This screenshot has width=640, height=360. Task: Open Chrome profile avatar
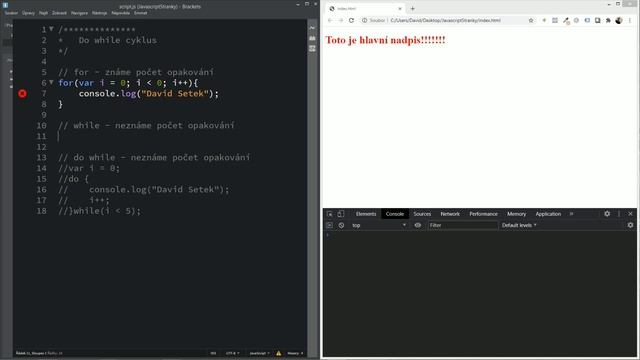click(619, 20)
